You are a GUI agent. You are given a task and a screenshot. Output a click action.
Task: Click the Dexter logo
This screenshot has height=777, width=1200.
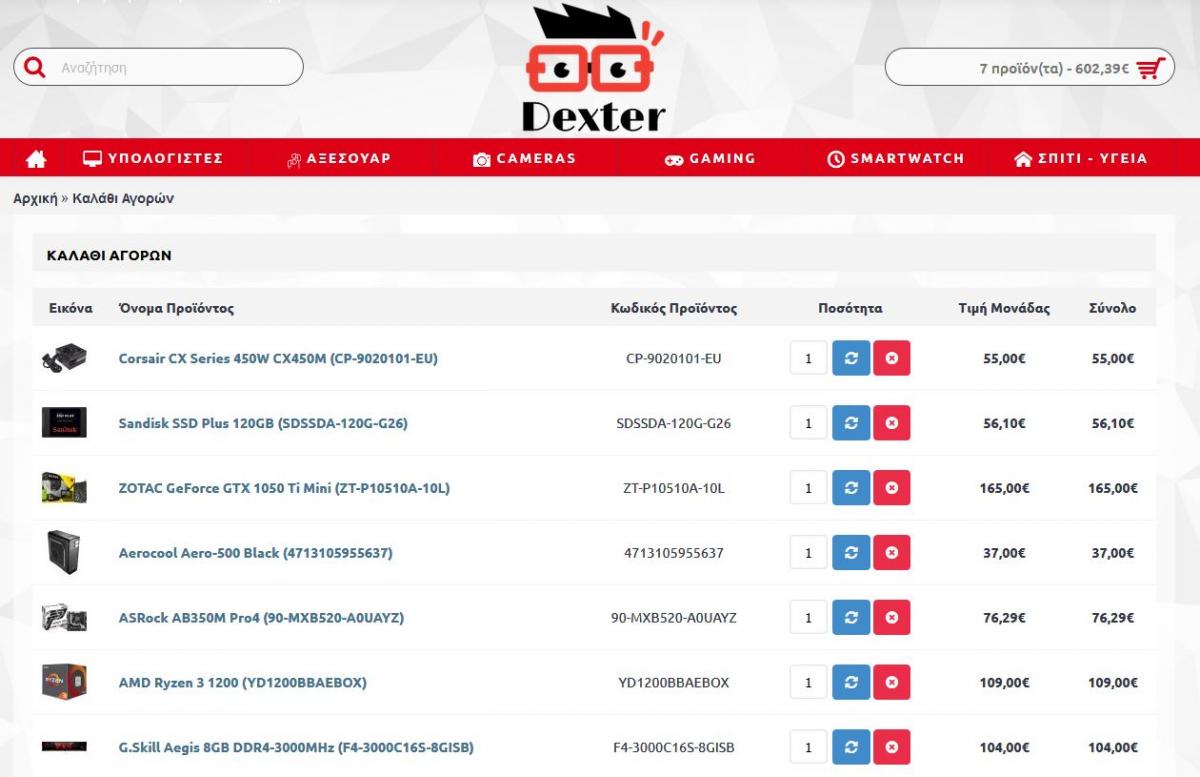point(594,69)
